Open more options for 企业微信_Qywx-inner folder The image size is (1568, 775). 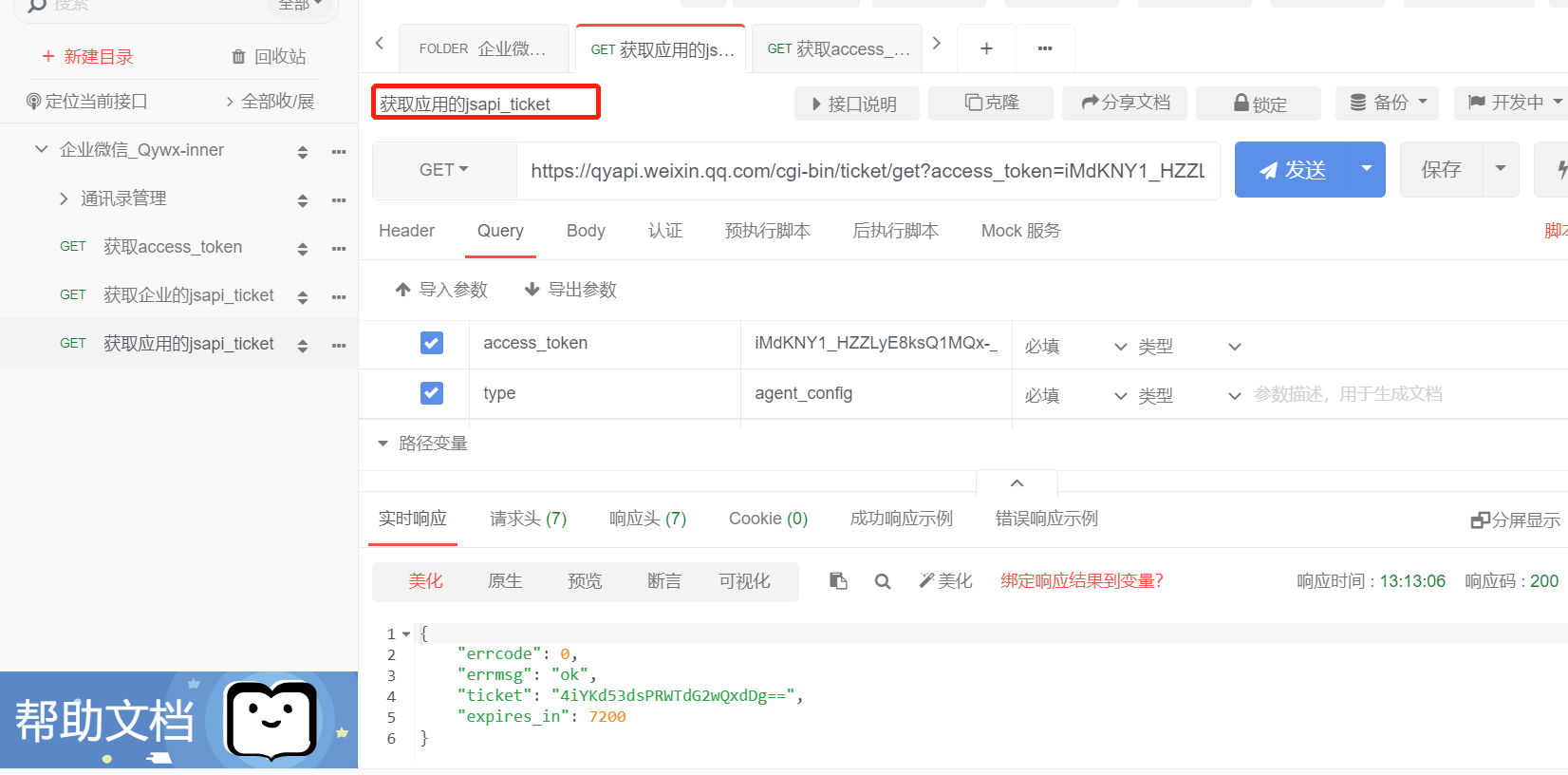339,152
